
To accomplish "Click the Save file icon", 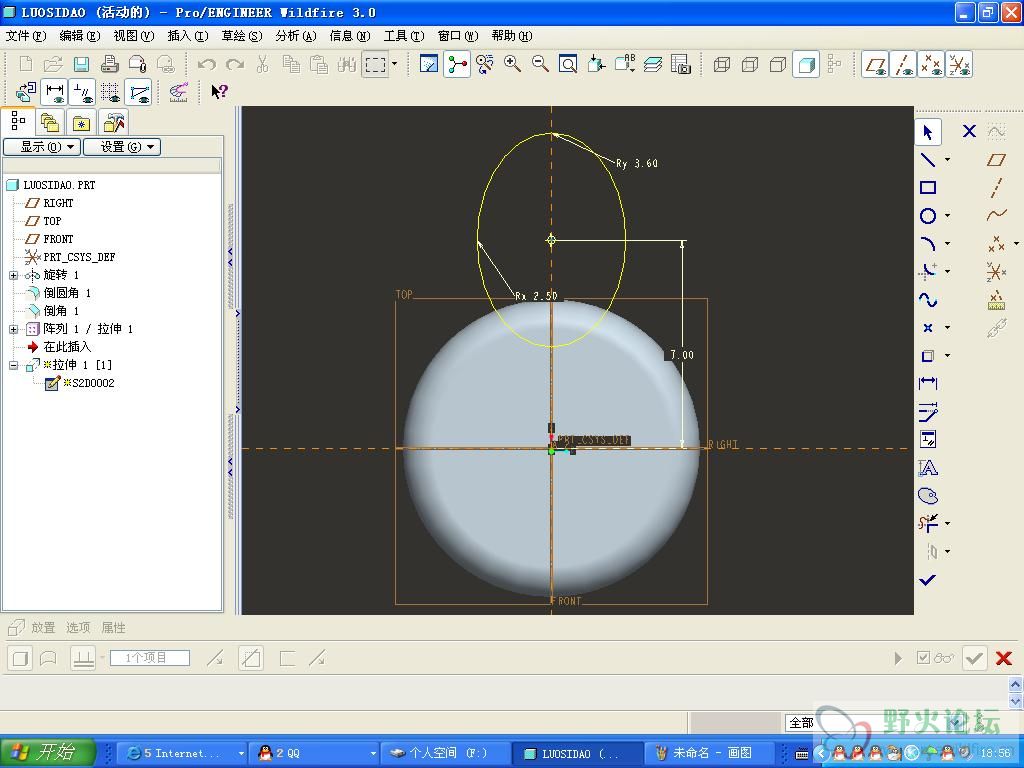I will pyautogui.click(x=81, y=64).
